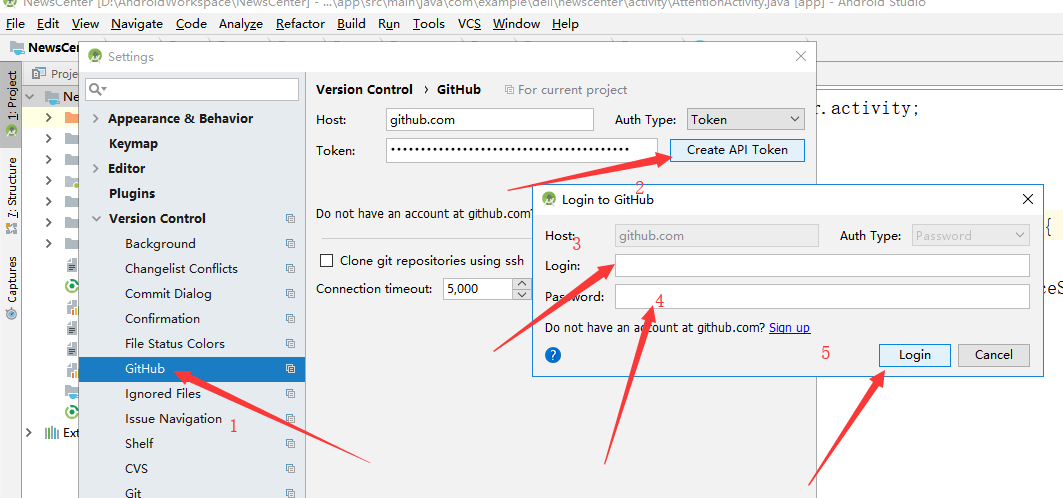Screen dimensions: 1063x498
Task: Focus the Password field in Login dialog
Action: (x=822, y=296)
